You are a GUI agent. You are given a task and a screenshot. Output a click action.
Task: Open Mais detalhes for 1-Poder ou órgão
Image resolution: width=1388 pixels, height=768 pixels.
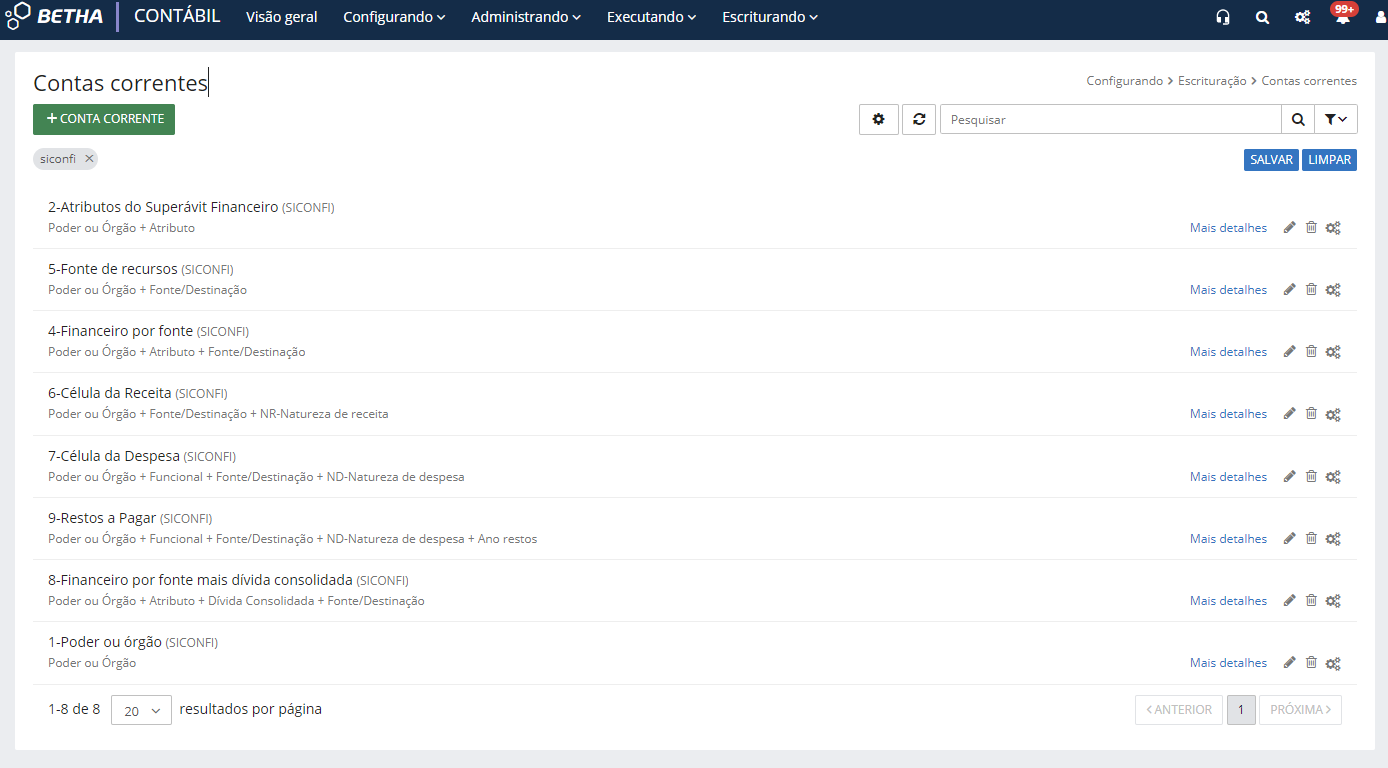[x=1228, y=663]
